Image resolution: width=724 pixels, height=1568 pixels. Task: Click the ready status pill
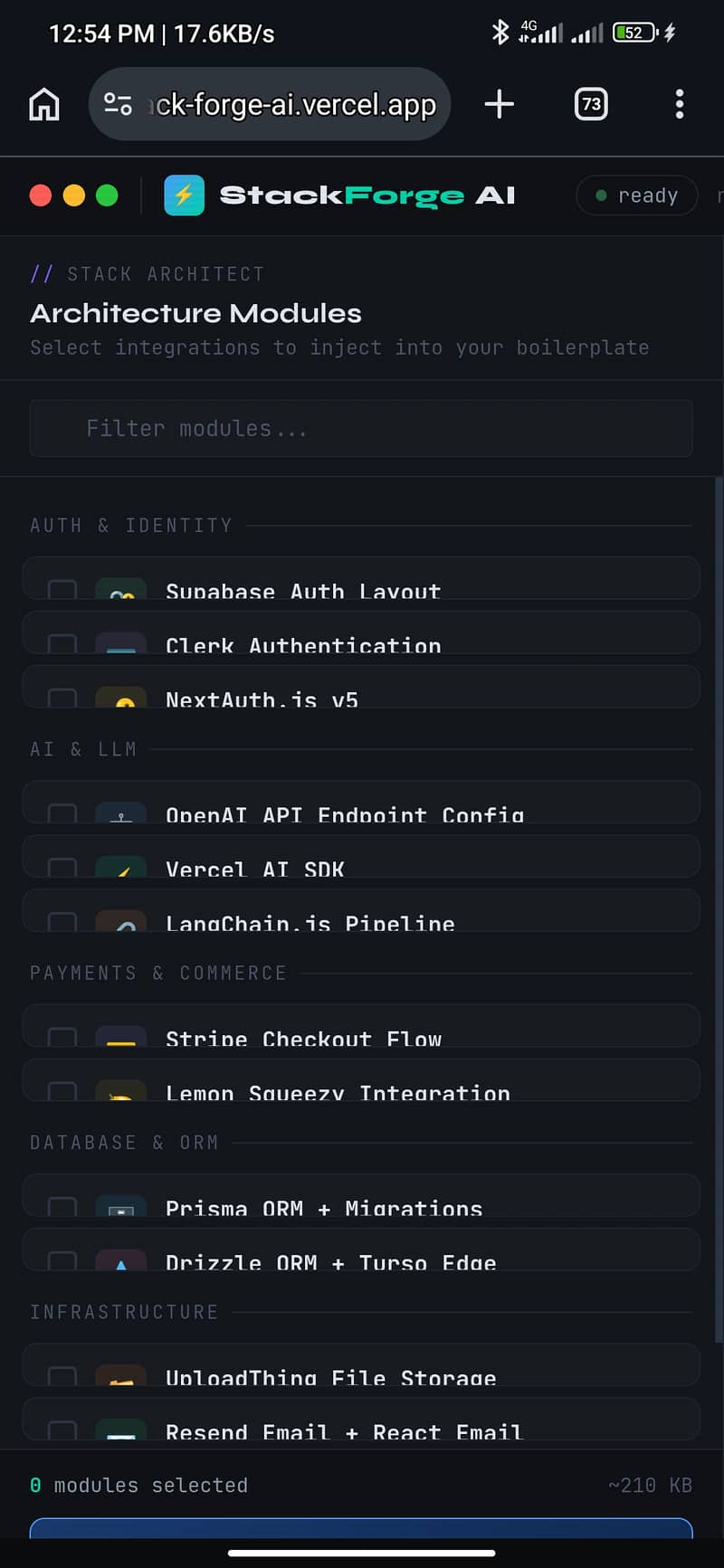pos(637,195)
